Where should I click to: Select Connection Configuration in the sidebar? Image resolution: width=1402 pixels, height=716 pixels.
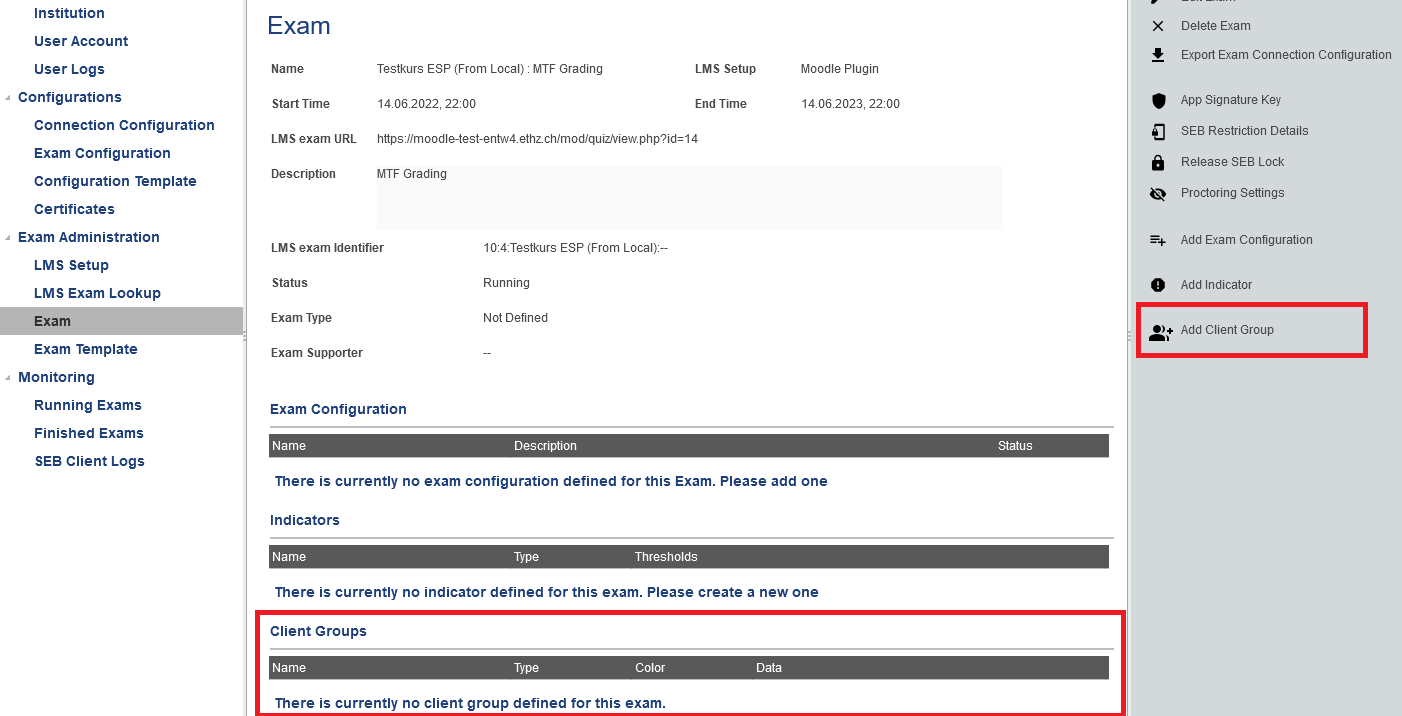click(124, 125)
